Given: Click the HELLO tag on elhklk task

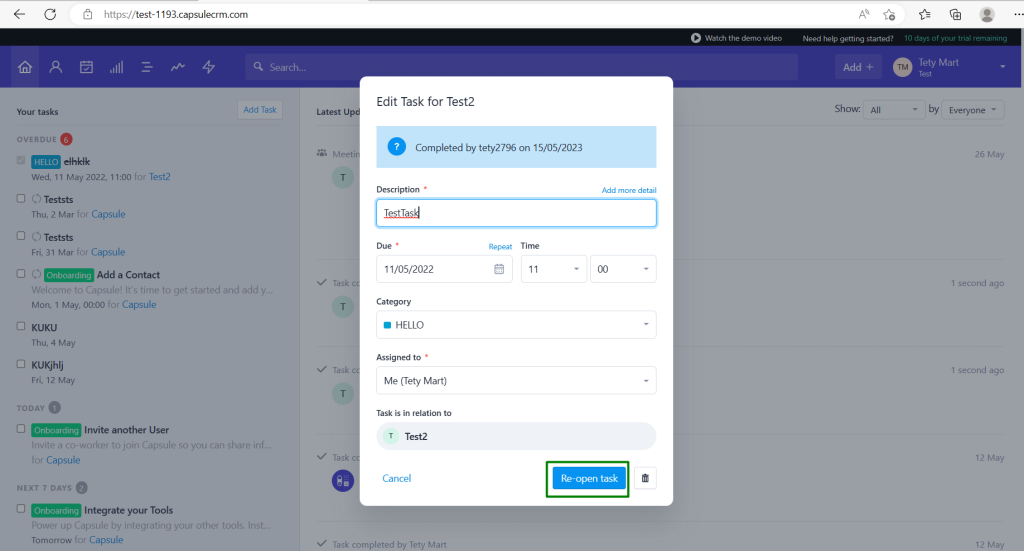Looking at the screenshot, I should tap(46, 161).
